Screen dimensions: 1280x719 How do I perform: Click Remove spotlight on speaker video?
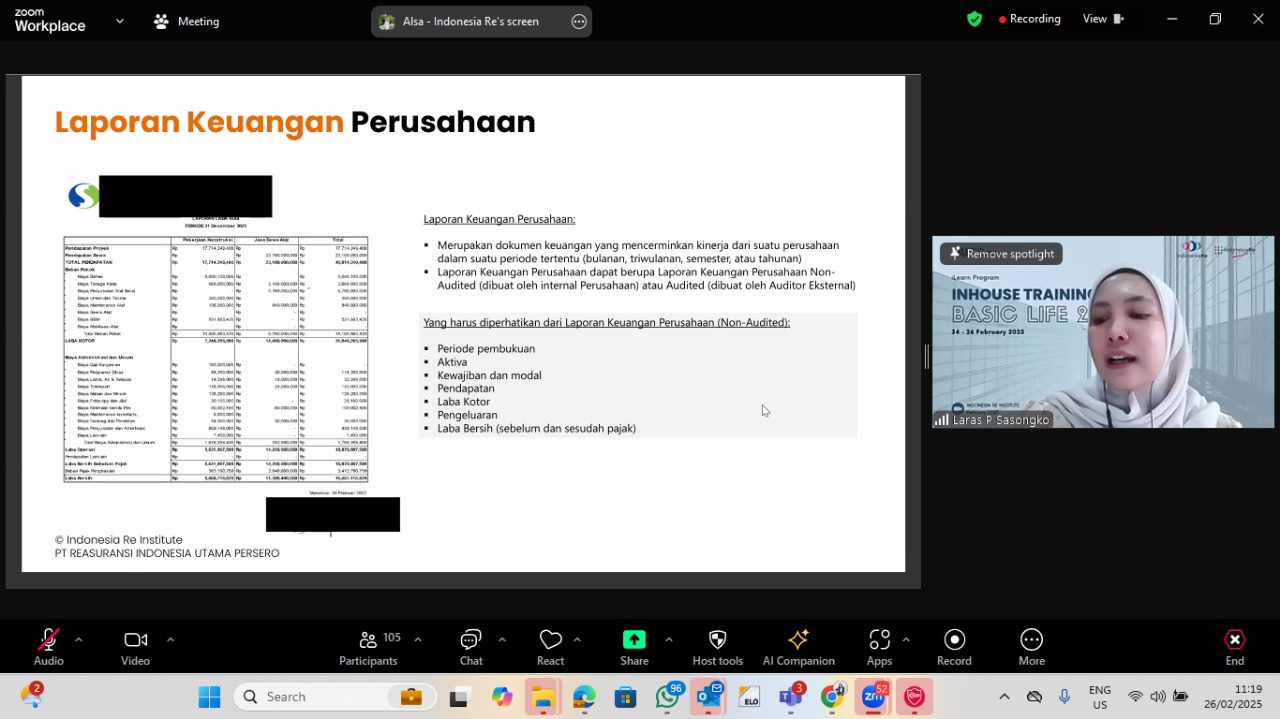pos(1001,254)
